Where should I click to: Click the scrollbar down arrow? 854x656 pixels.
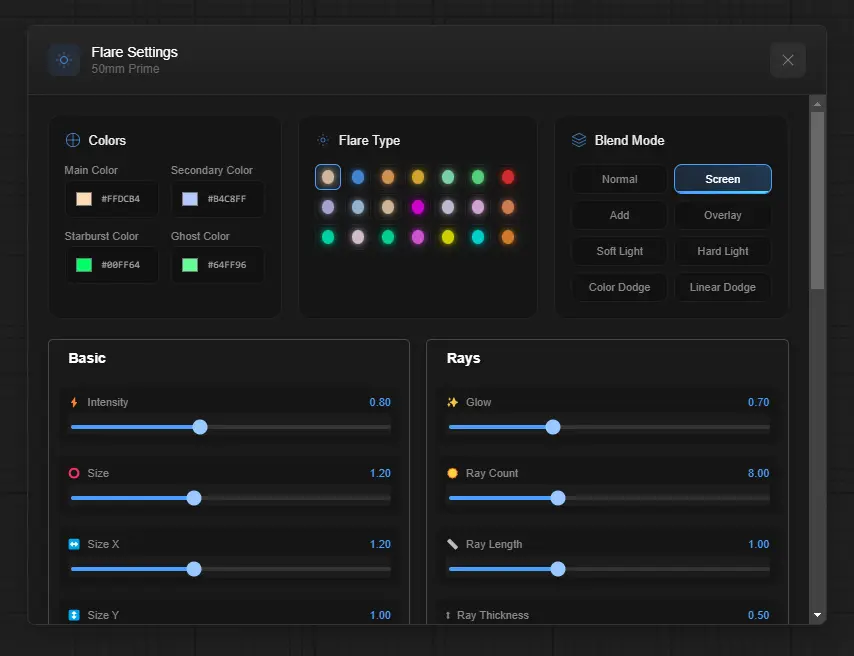pyautogui.click(x=817, y=615)
